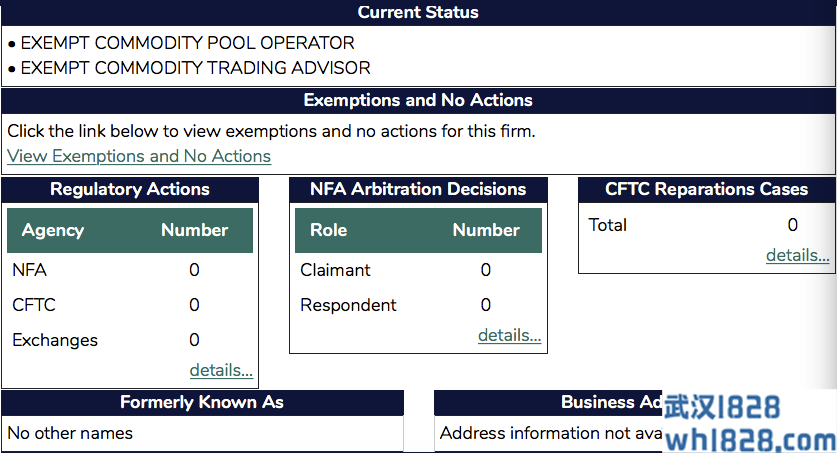This screenshot has width=837, height=453.
Task: Click the Formerly Known As header
Action: click(x=202, y=402)
